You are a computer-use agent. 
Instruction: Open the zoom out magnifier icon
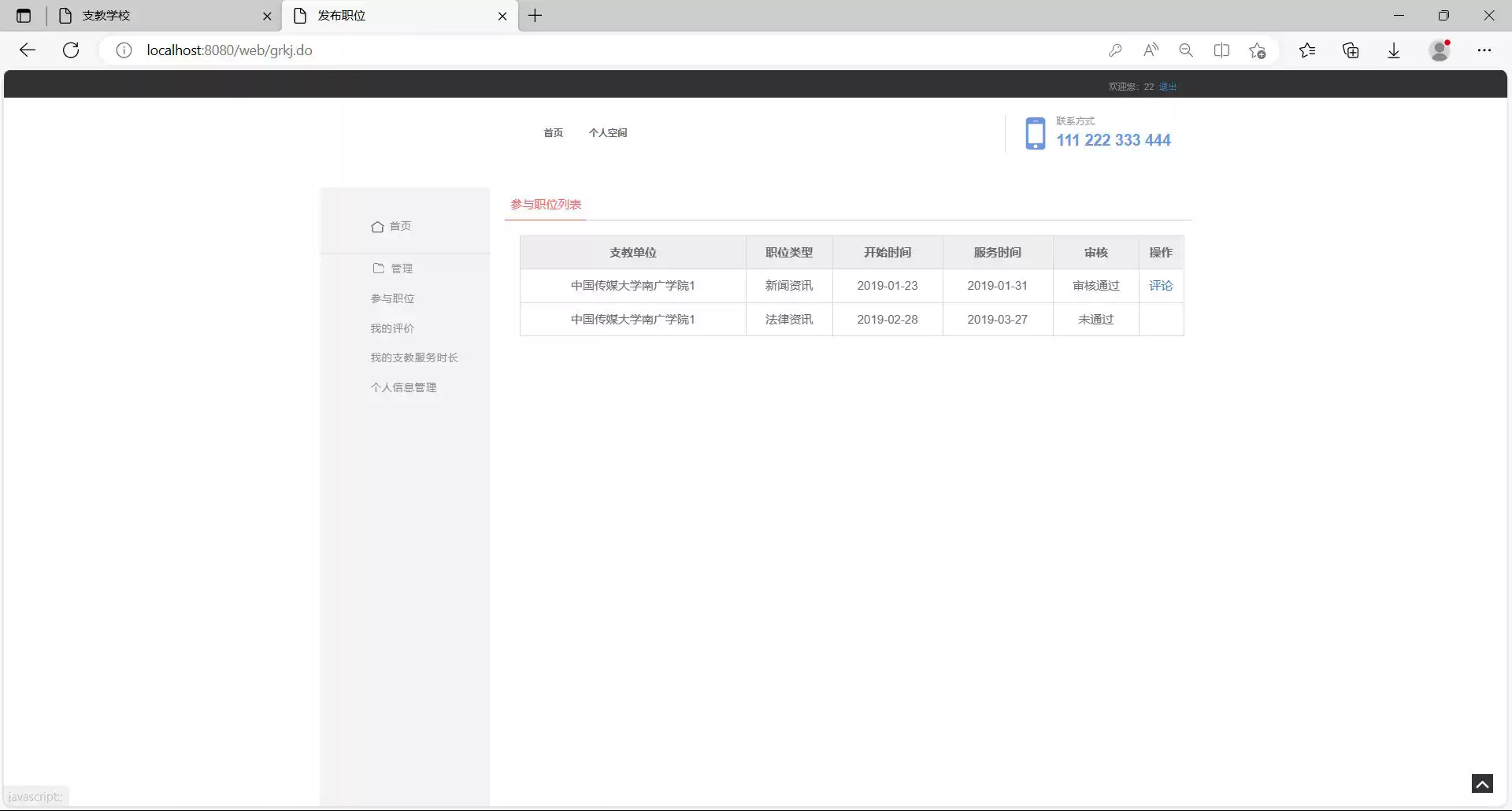coord(1186,50)
